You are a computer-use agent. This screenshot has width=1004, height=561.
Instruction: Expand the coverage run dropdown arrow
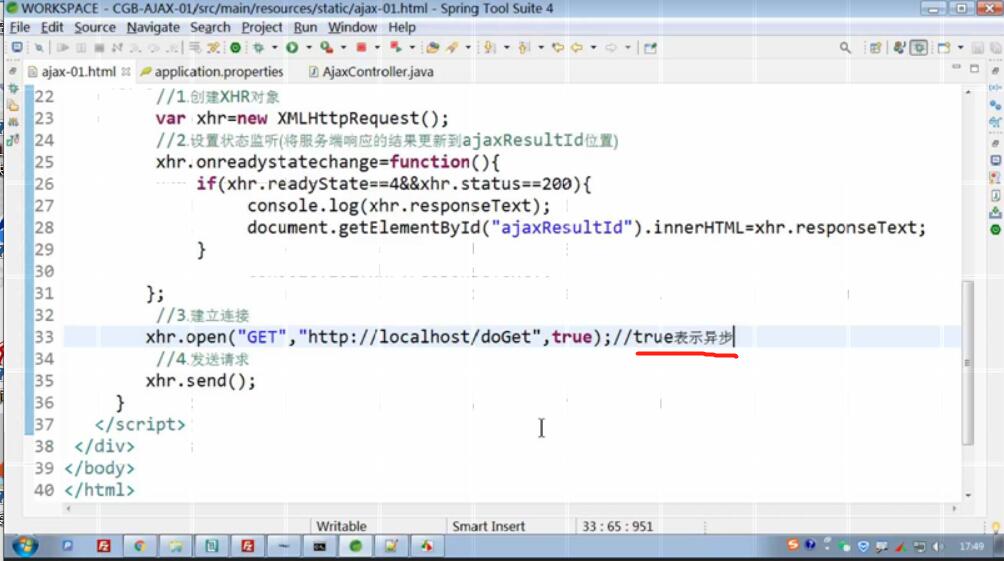(x=343, y=47)
